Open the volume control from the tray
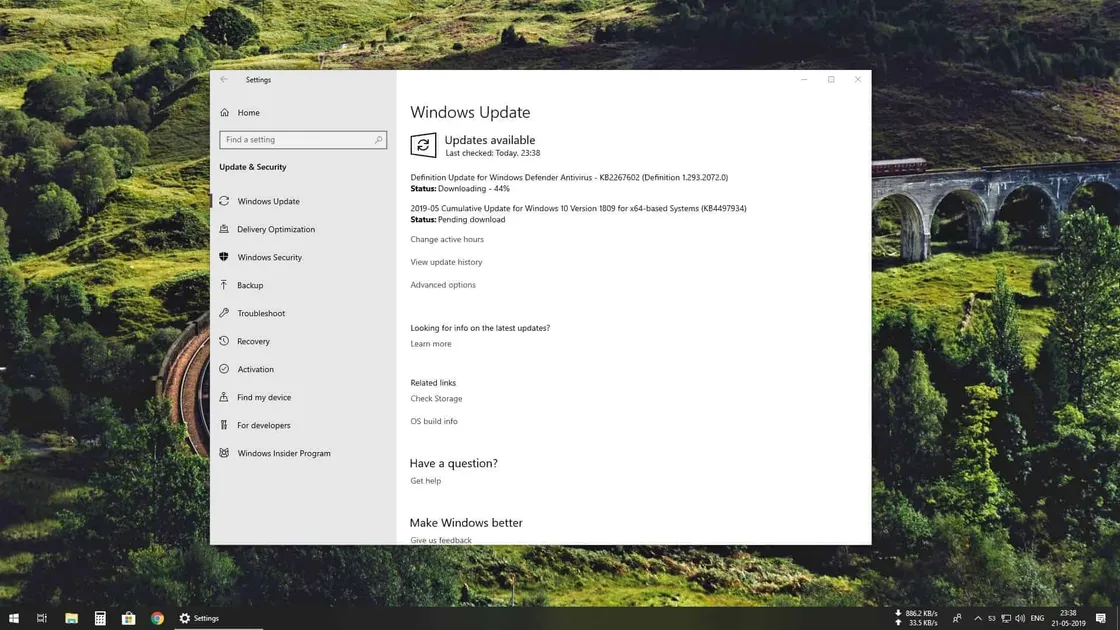 click(x=1021, y=618)
